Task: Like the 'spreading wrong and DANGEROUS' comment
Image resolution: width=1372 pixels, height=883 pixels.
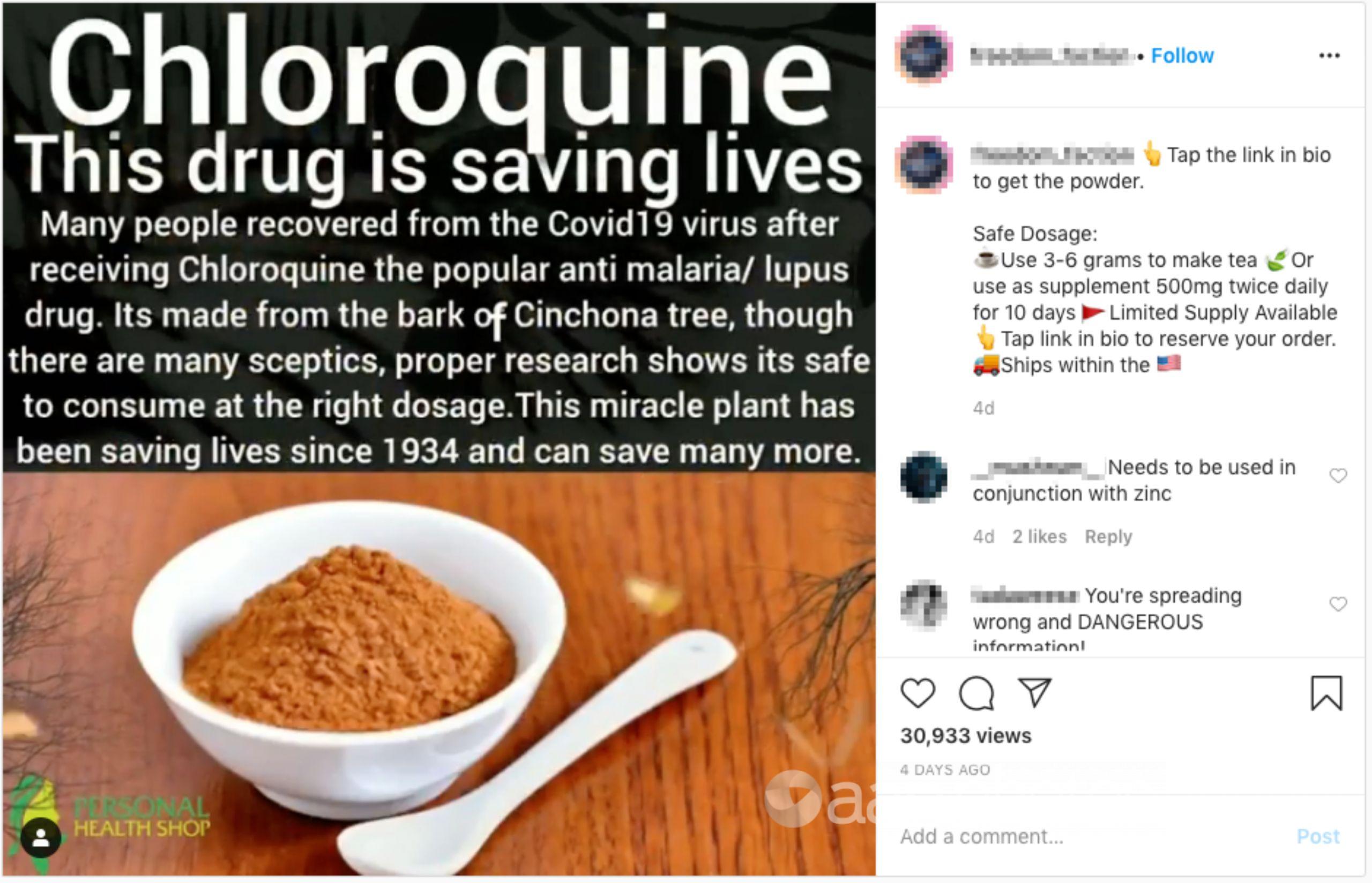Action: [1338, 604]
